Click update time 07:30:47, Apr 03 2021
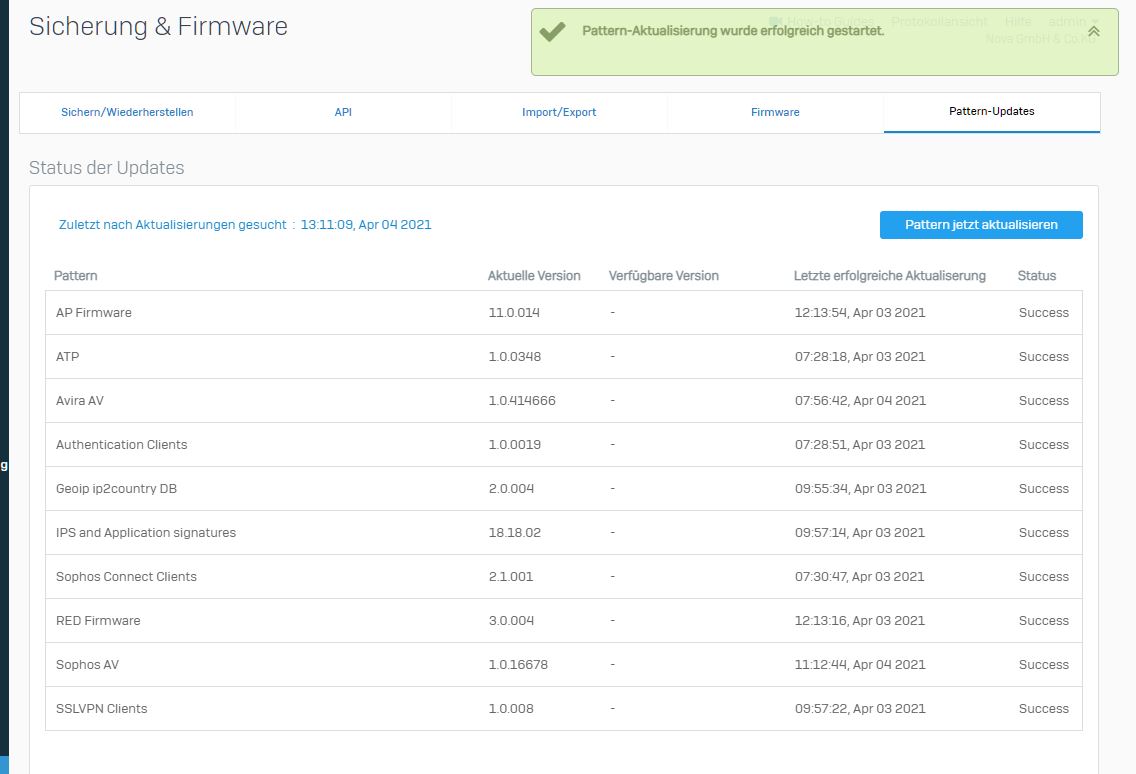The image size is (1136, 774). (860, 577)
